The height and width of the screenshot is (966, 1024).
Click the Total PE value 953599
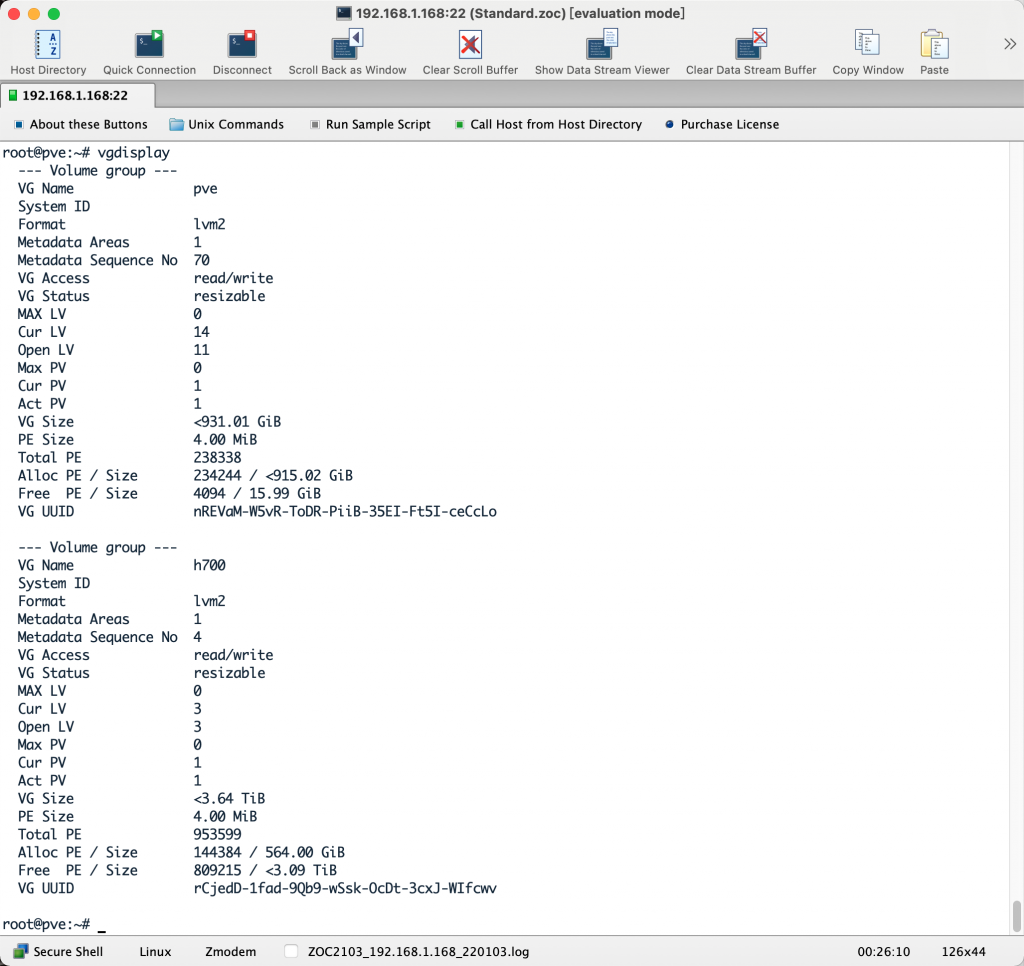point(217,834)
